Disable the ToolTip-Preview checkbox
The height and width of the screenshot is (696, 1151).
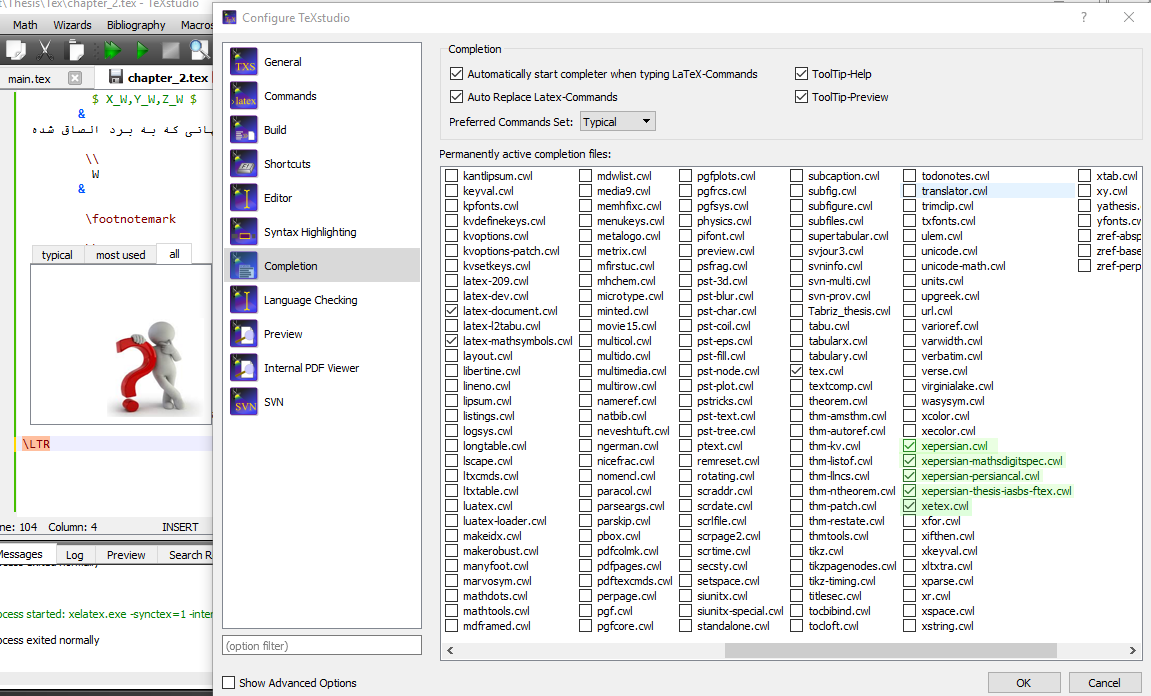802,96
